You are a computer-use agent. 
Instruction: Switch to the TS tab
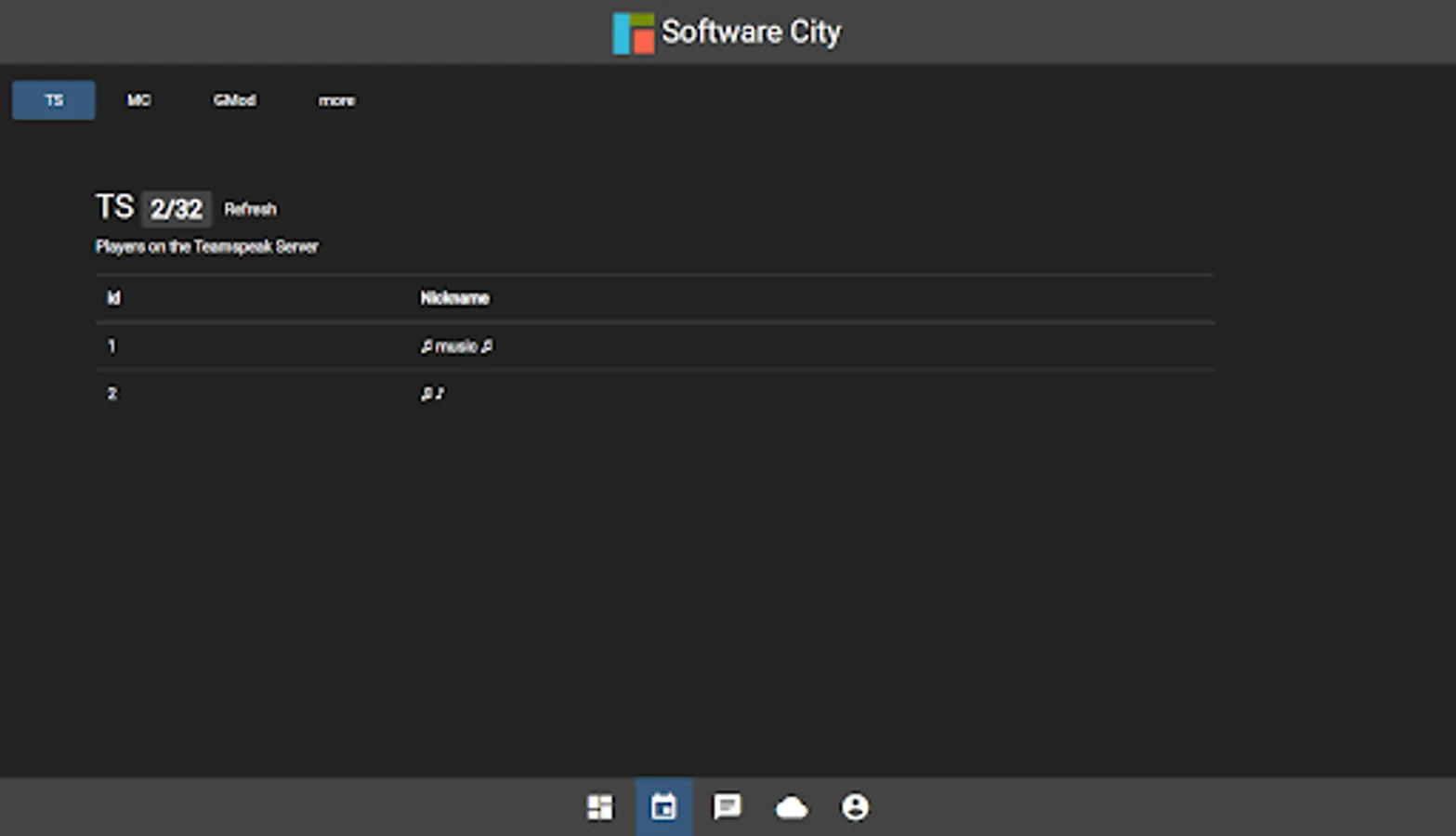[54, 100]
